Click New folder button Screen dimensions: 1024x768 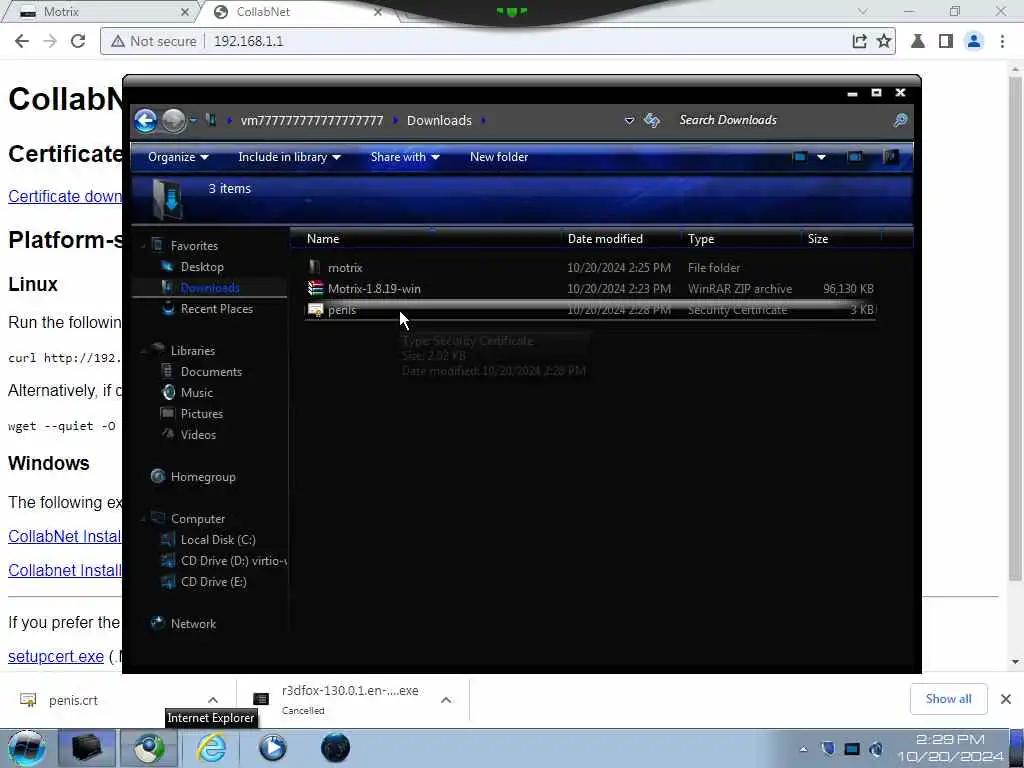pos(499,157)
